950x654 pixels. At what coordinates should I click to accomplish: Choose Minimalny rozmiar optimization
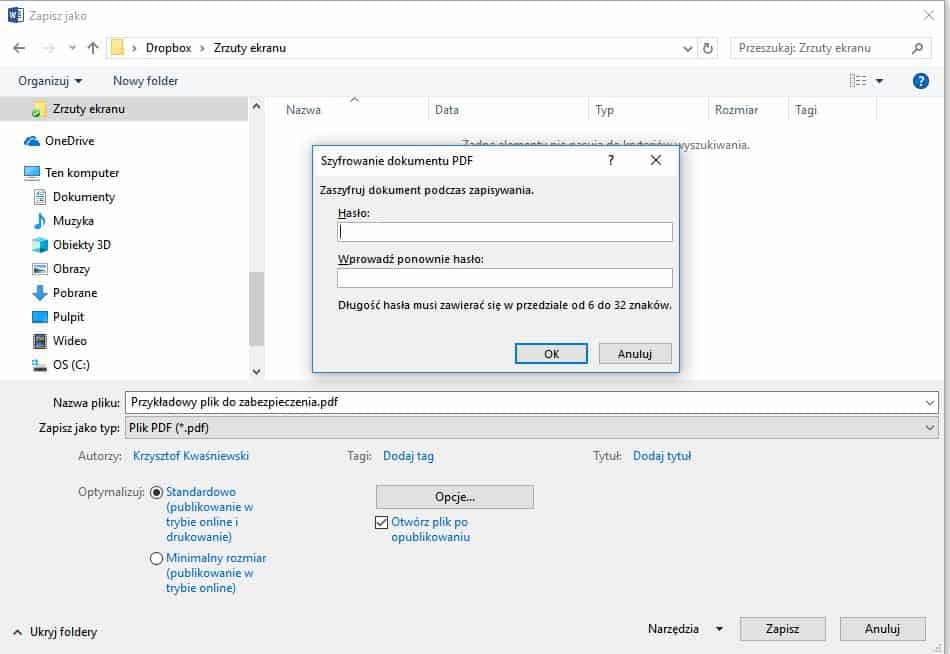(x=156, y=558)
